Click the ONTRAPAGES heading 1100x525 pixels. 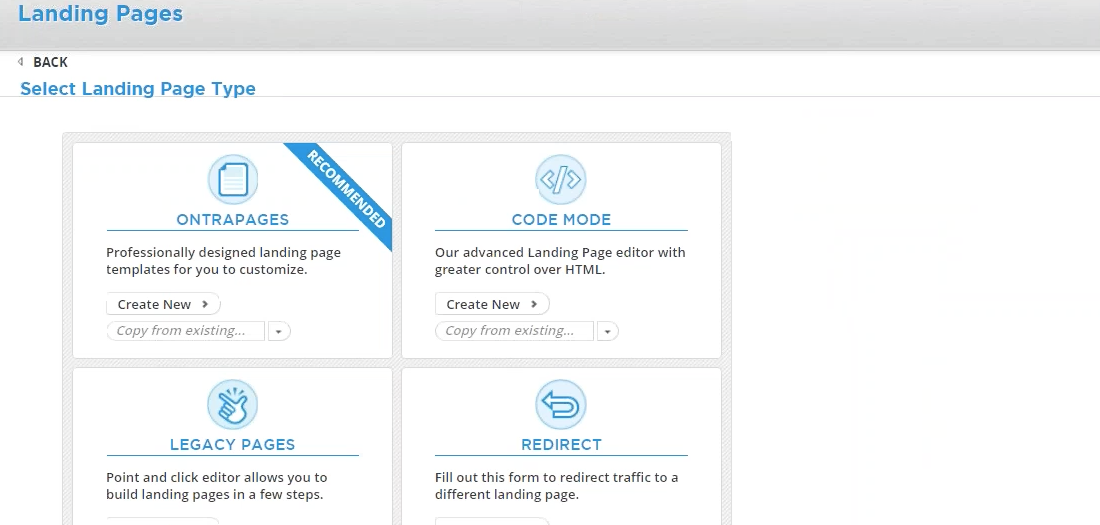233,220
